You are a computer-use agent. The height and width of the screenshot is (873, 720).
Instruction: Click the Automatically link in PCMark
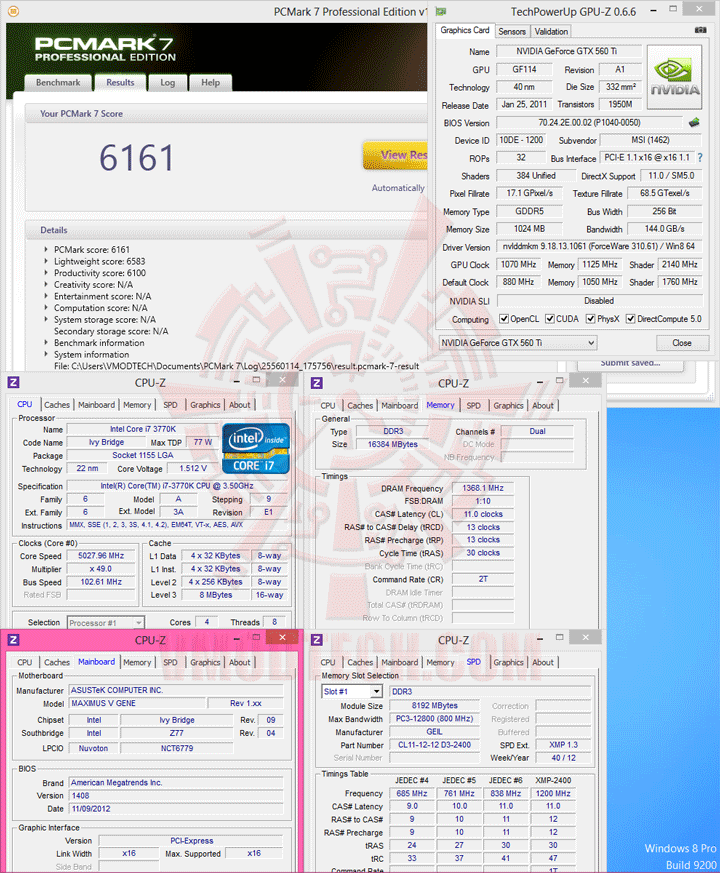[398, 188]
